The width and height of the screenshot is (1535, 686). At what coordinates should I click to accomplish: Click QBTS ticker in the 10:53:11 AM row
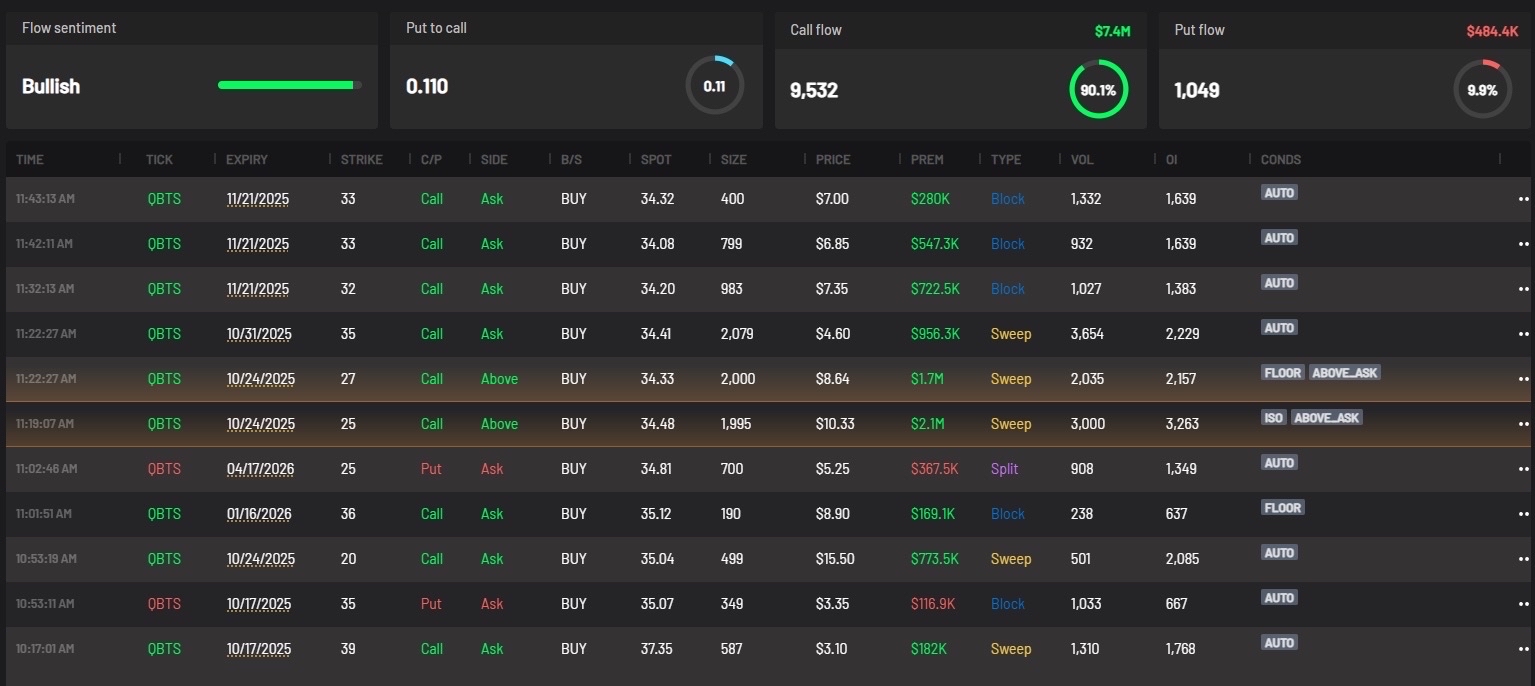pos(164,604)
